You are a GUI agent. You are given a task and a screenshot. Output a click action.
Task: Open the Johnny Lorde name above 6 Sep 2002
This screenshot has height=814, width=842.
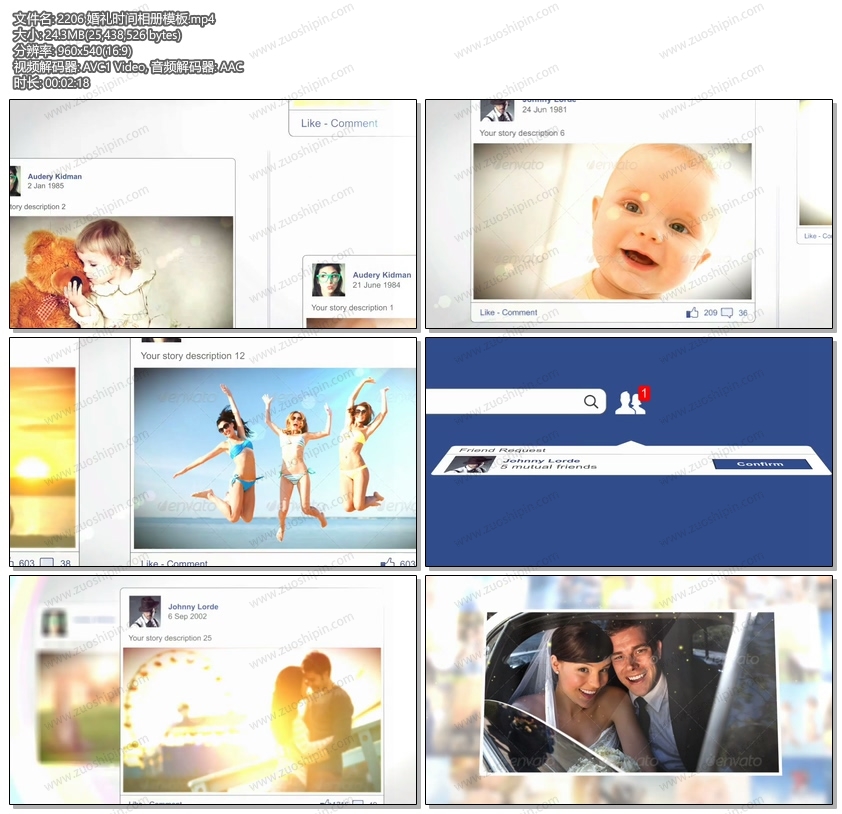click(193, 606)
